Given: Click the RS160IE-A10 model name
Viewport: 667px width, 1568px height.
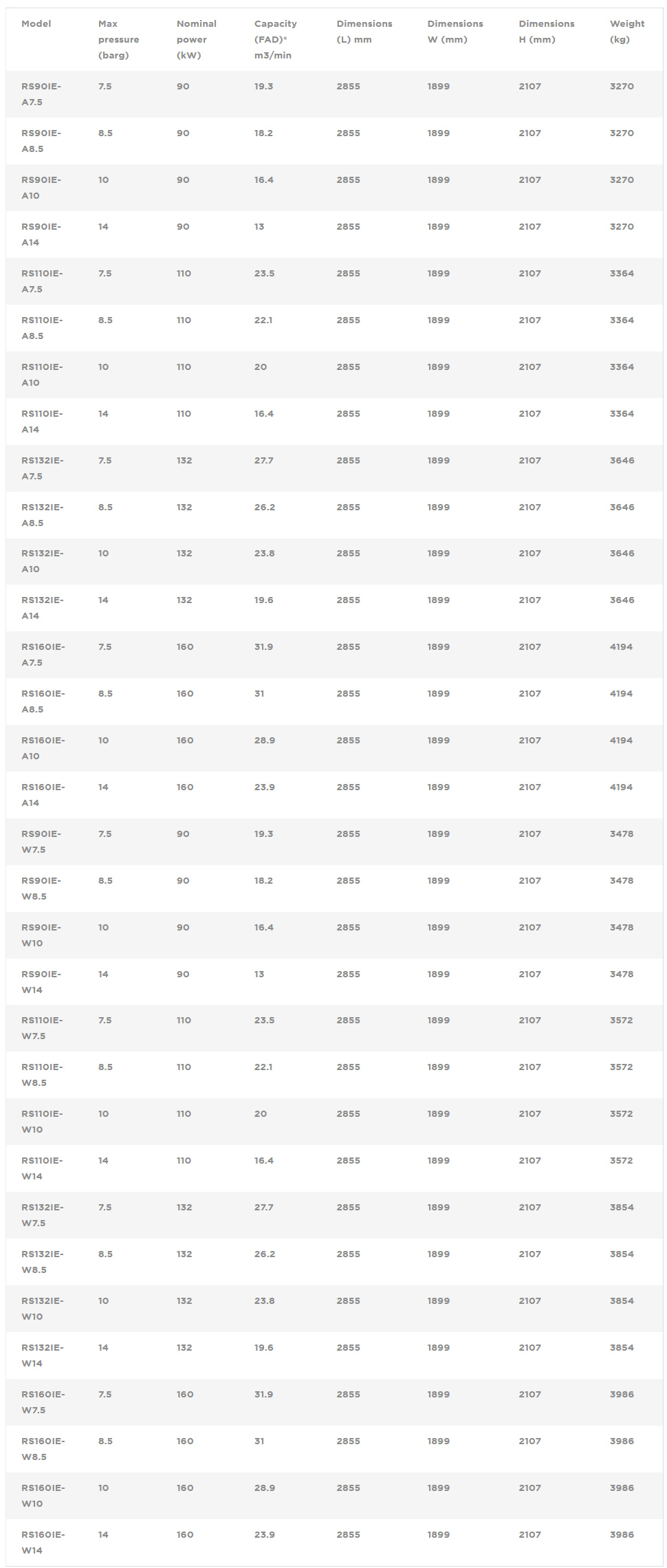Looking at the screenshot, I should pyautogui.click(x=43, y=748).
